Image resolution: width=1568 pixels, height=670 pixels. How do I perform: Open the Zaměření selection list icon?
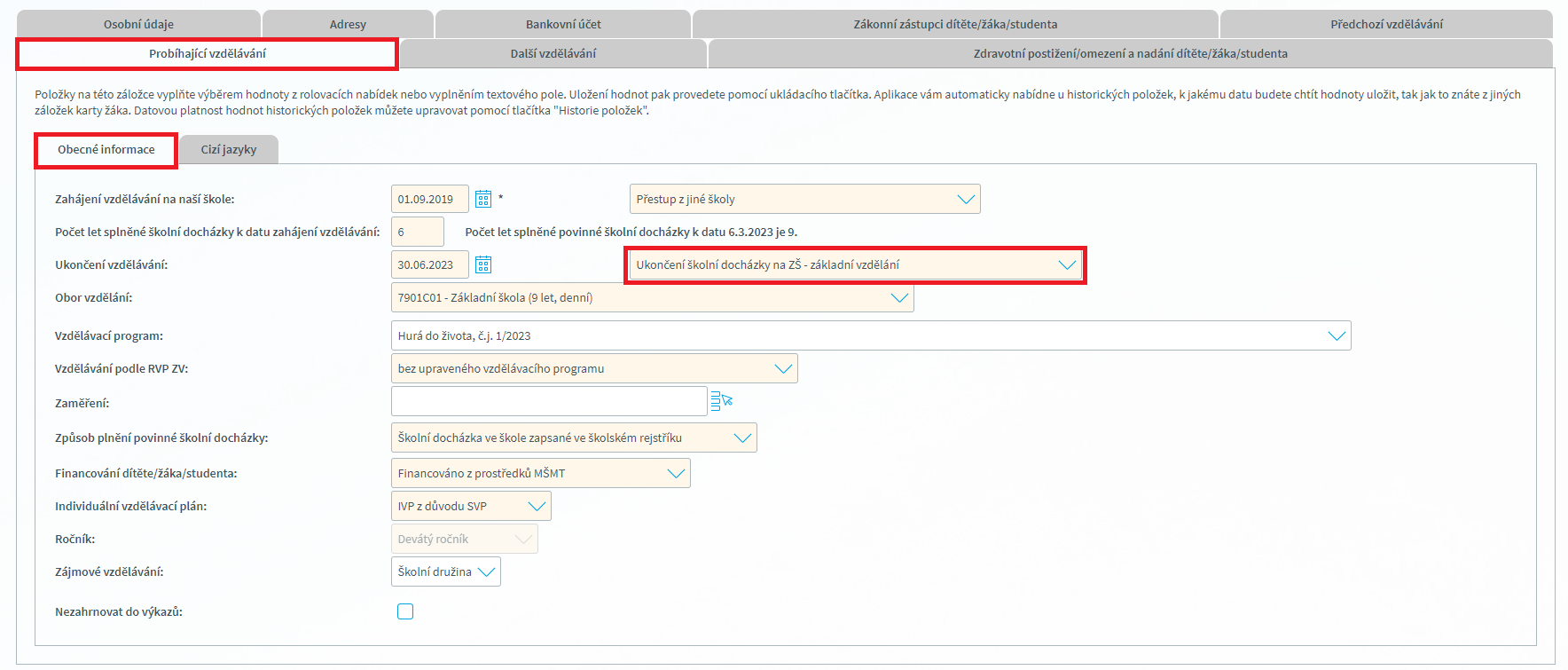point(721,401)
